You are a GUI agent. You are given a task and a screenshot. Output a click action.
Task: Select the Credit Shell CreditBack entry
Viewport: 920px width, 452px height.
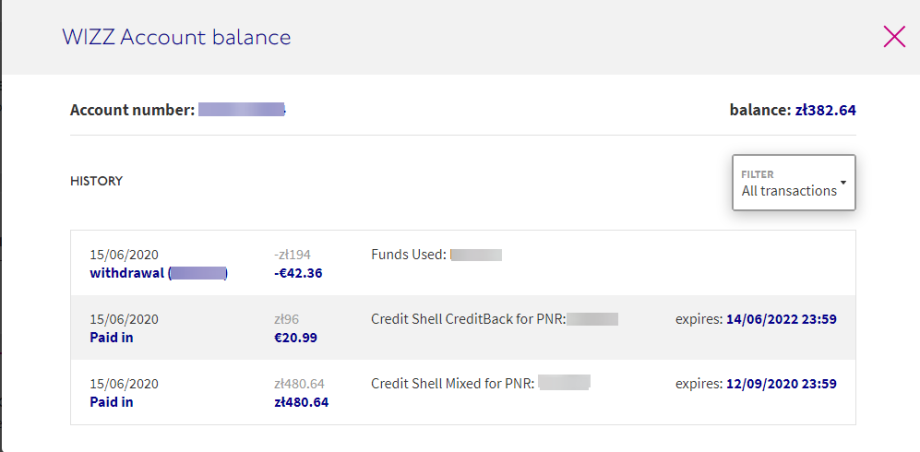pos(468,320)
